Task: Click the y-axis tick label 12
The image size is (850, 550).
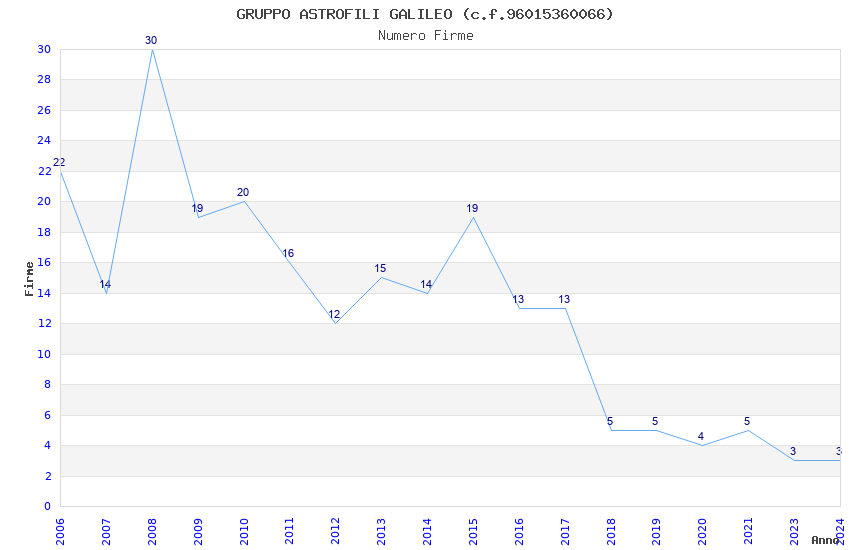Action: pos(44,323)
